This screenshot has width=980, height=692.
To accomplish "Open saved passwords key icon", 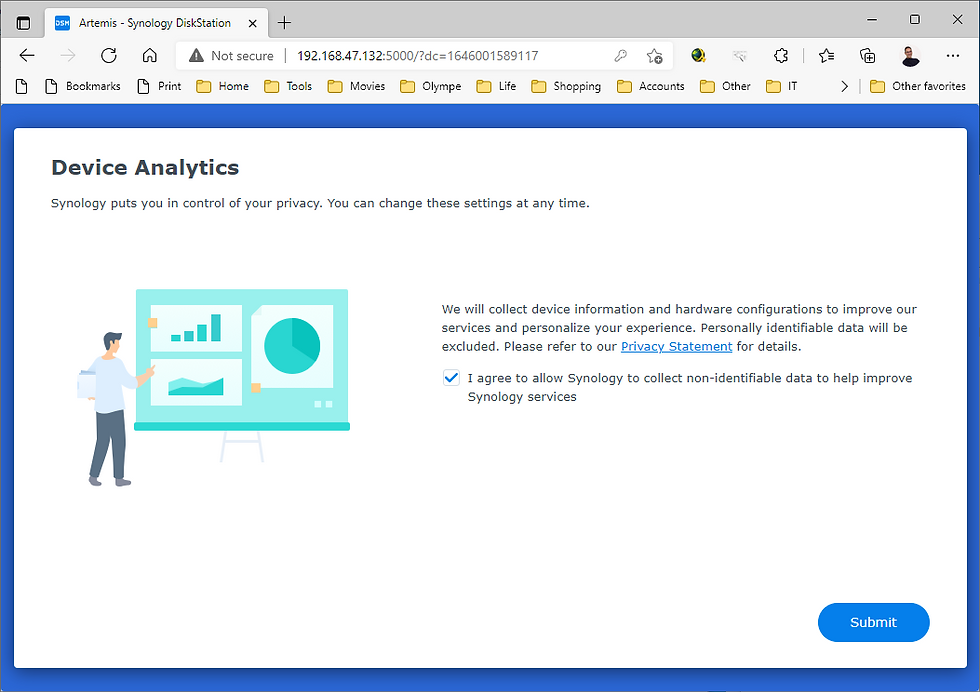I will pyautogui.click(x=620, y=56).
